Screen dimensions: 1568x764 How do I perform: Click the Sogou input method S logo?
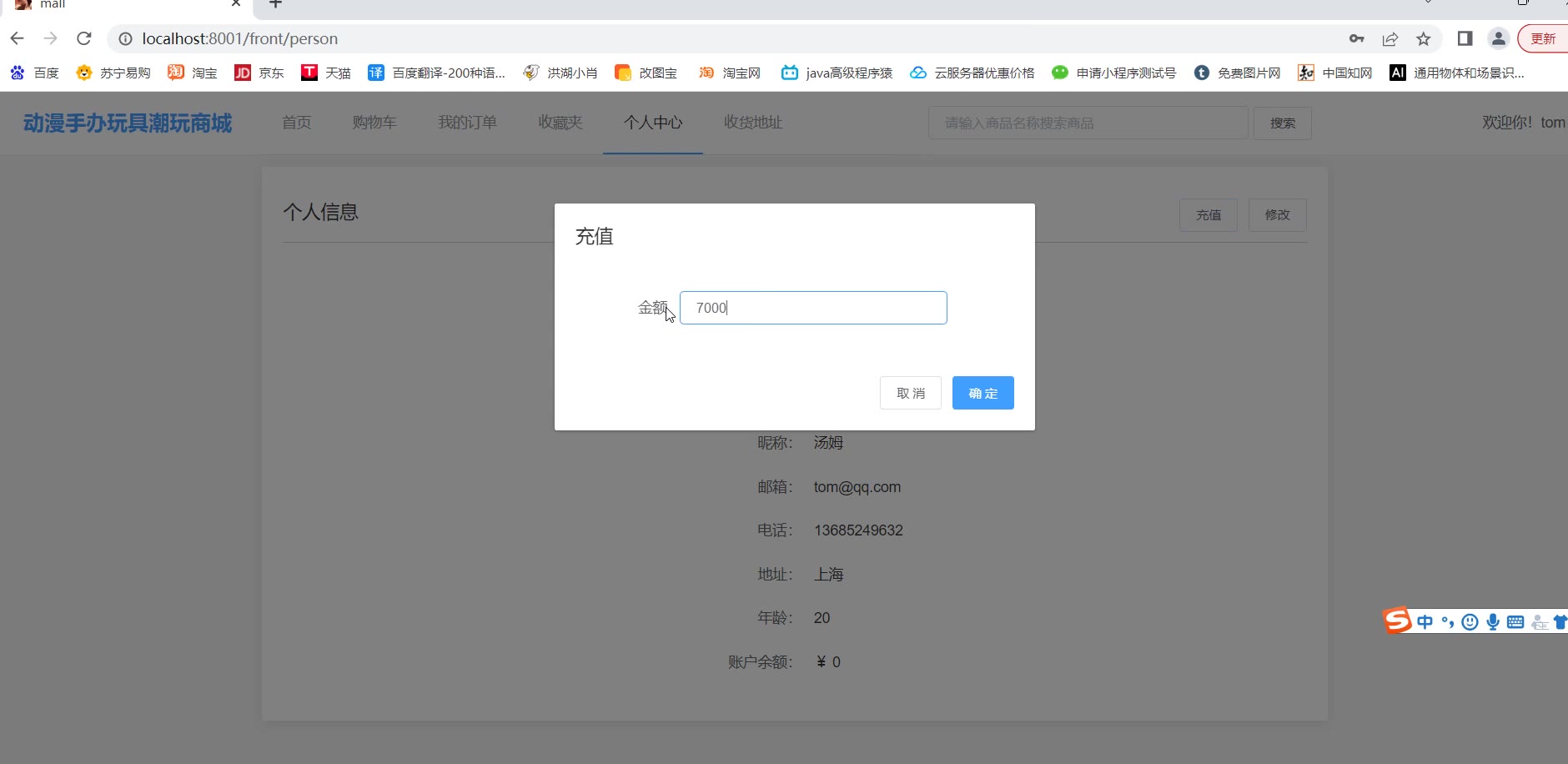pos(1398,621)
